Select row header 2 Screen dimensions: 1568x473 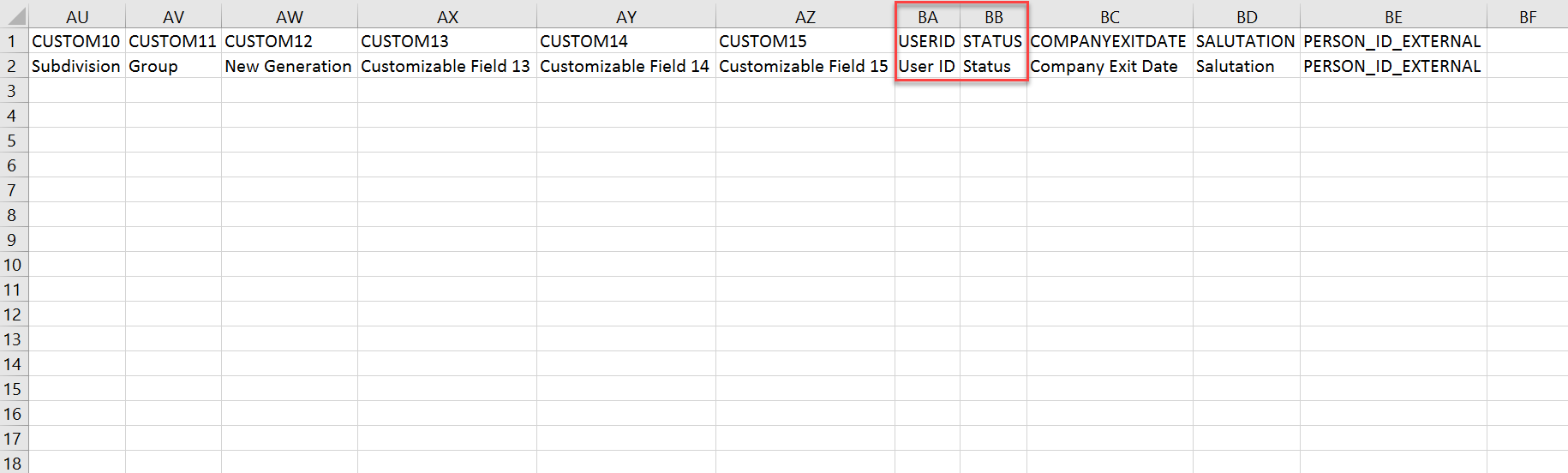tap(14, 66)
